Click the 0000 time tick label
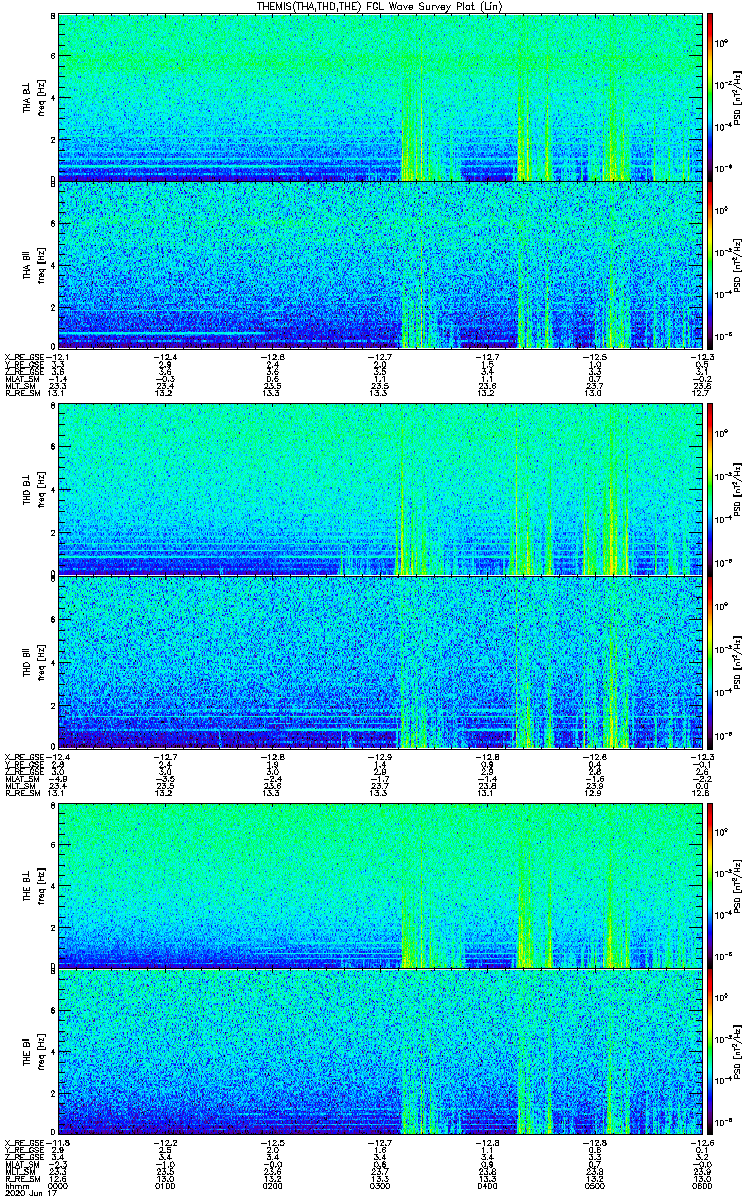 click(59, 1184)
